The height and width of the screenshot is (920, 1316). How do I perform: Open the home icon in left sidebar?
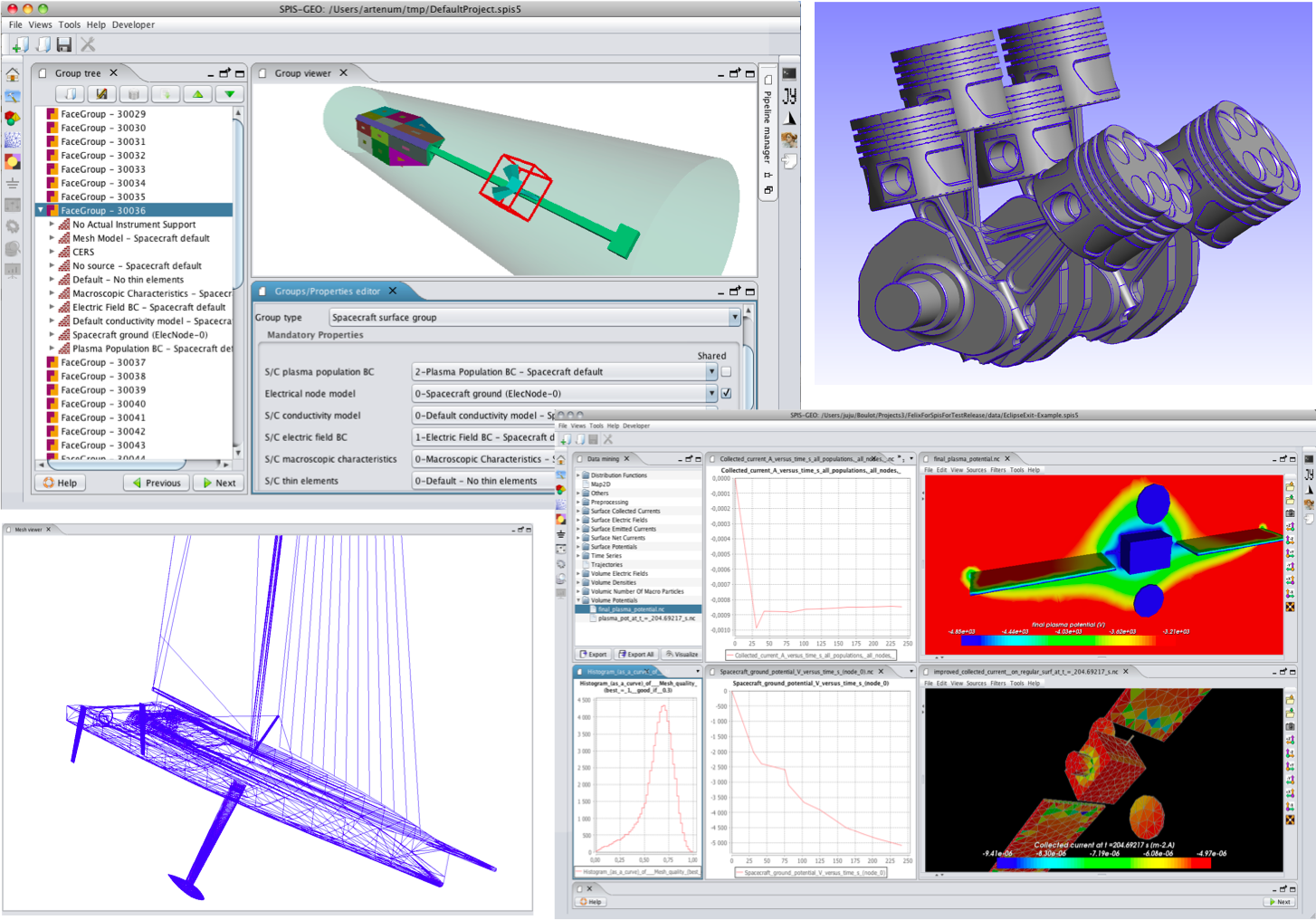13,75
